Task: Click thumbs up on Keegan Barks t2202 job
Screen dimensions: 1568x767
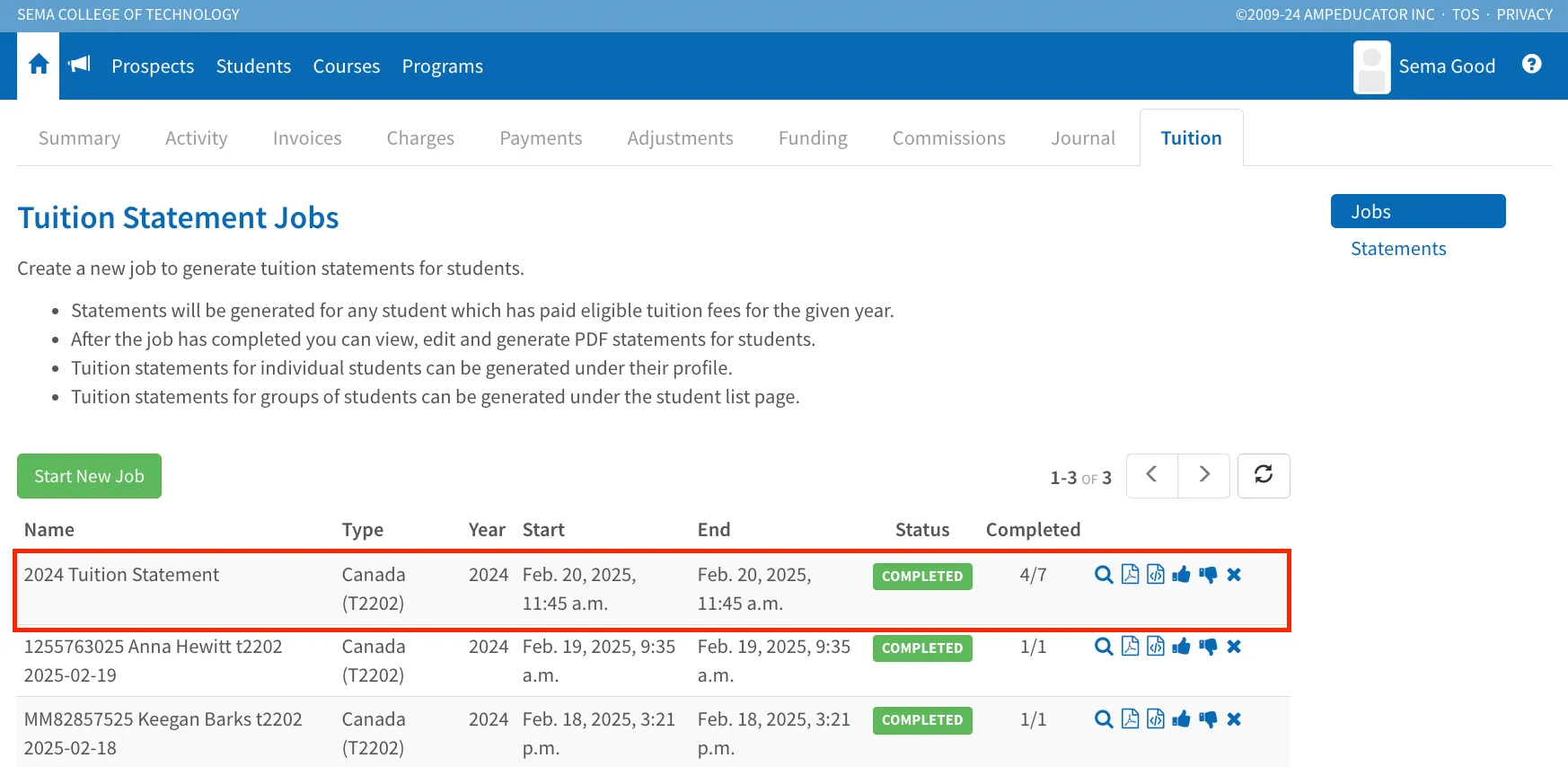Action: 1181,719
